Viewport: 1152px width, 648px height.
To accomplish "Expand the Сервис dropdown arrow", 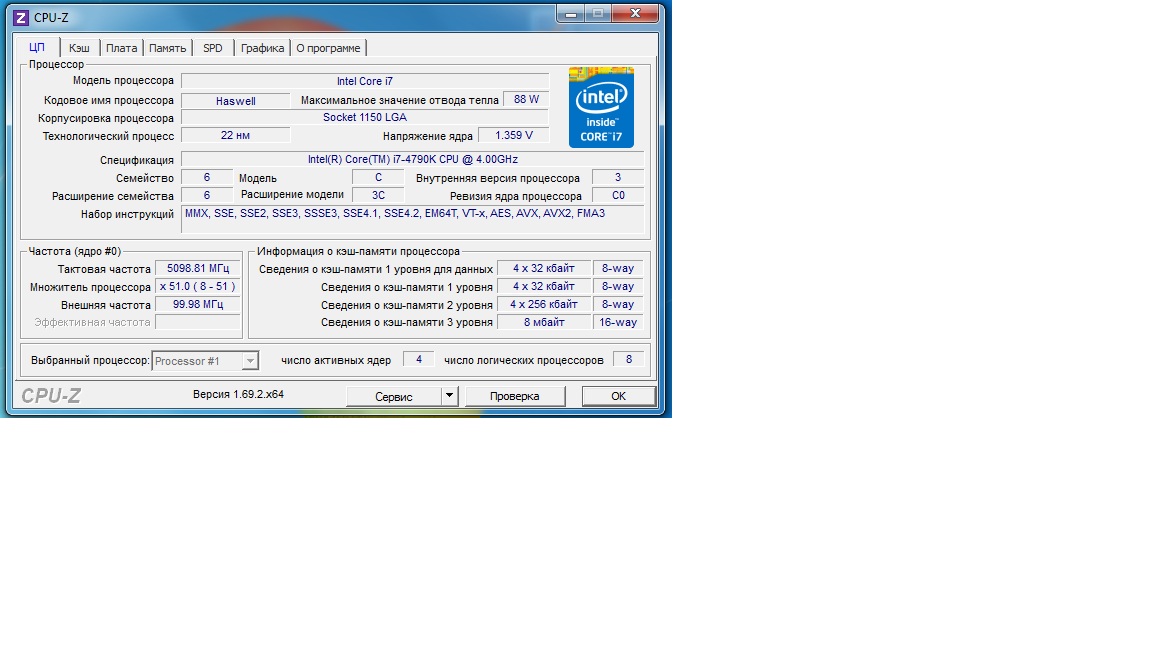I will pos(450,396).
